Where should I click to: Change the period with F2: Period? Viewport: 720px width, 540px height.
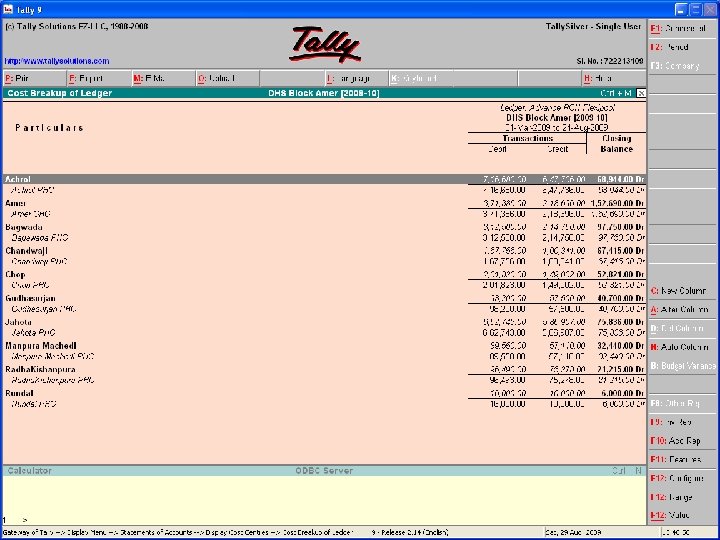[682, 47]
